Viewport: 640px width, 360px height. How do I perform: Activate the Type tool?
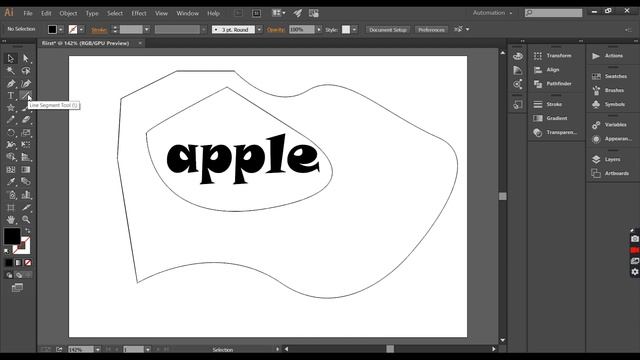(11, 96)
